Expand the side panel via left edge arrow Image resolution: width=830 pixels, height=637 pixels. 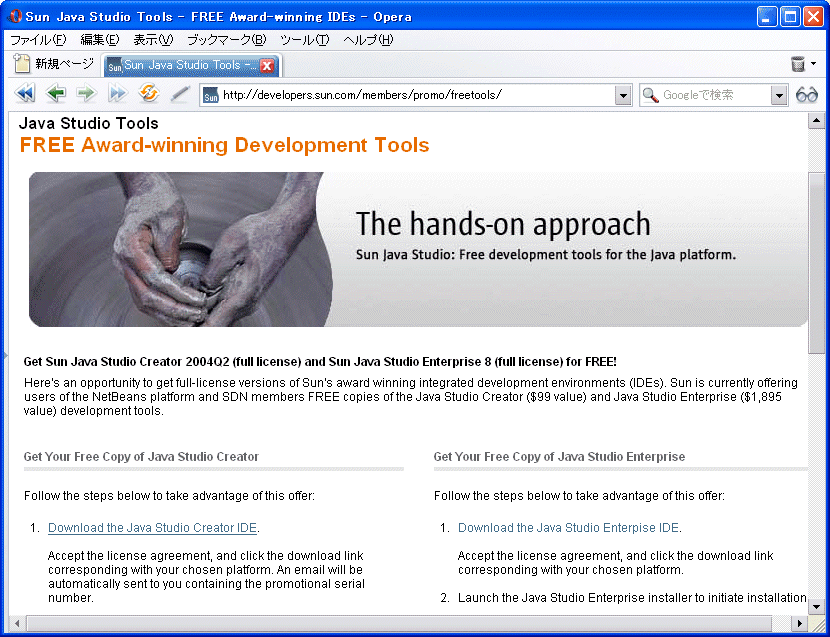click(4, 354)
